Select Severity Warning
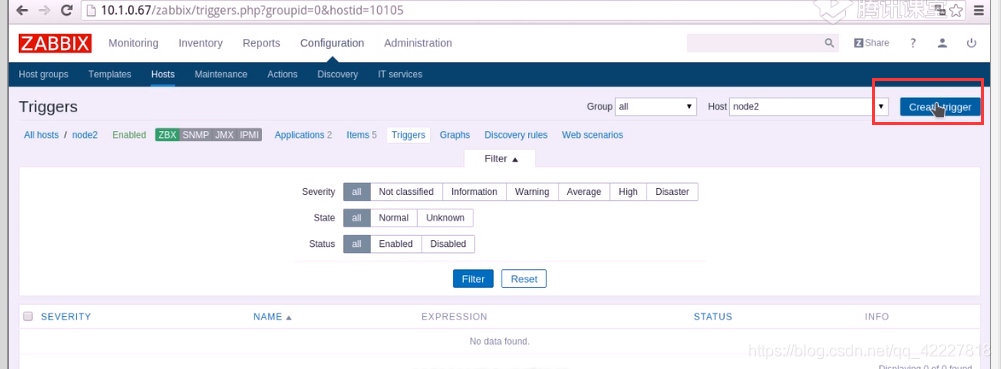 (532, 192)
